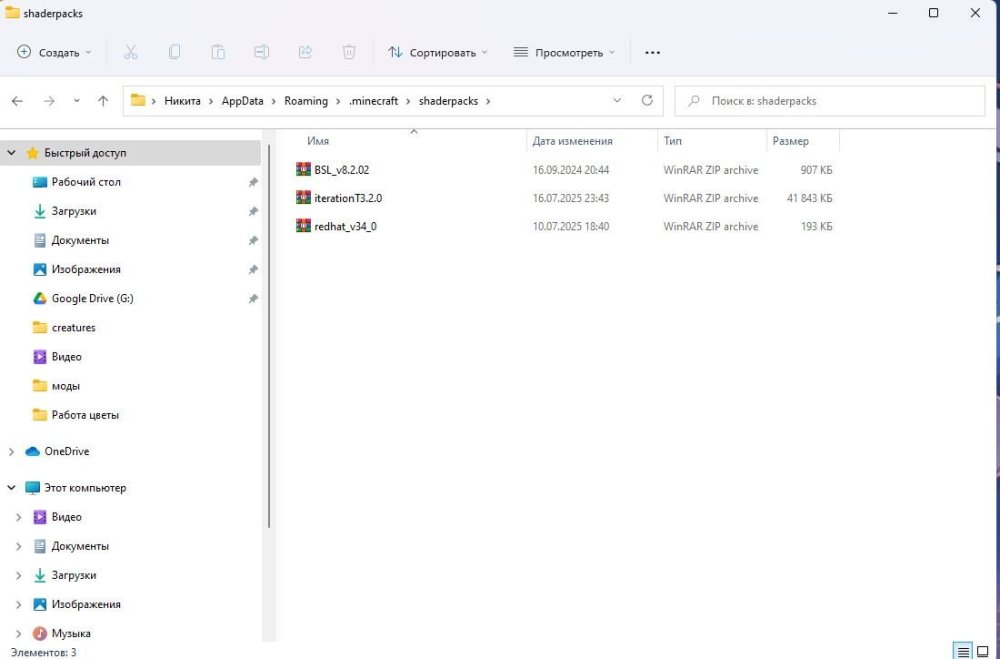The image size is (1000, 659).
Task: Open the Работа цветы folder
Action: click(85, 415)
